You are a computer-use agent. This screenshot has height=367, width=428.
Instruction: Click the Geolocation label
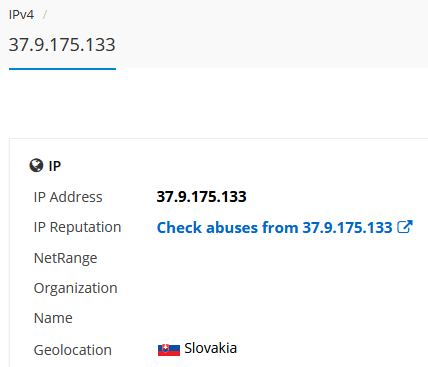73,350
